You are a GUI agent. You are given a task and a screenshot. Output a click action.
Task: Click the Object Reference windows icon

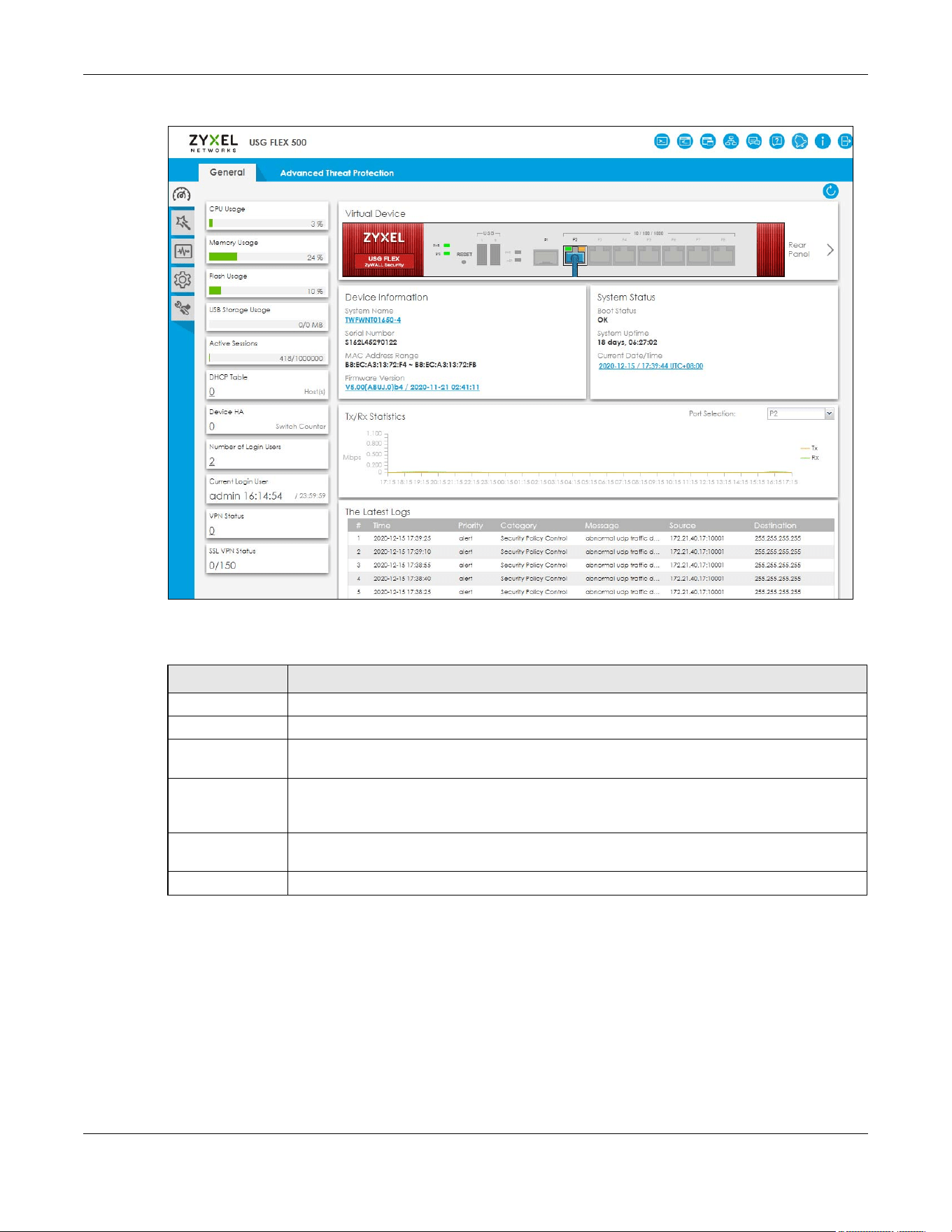tap(708, 141)
